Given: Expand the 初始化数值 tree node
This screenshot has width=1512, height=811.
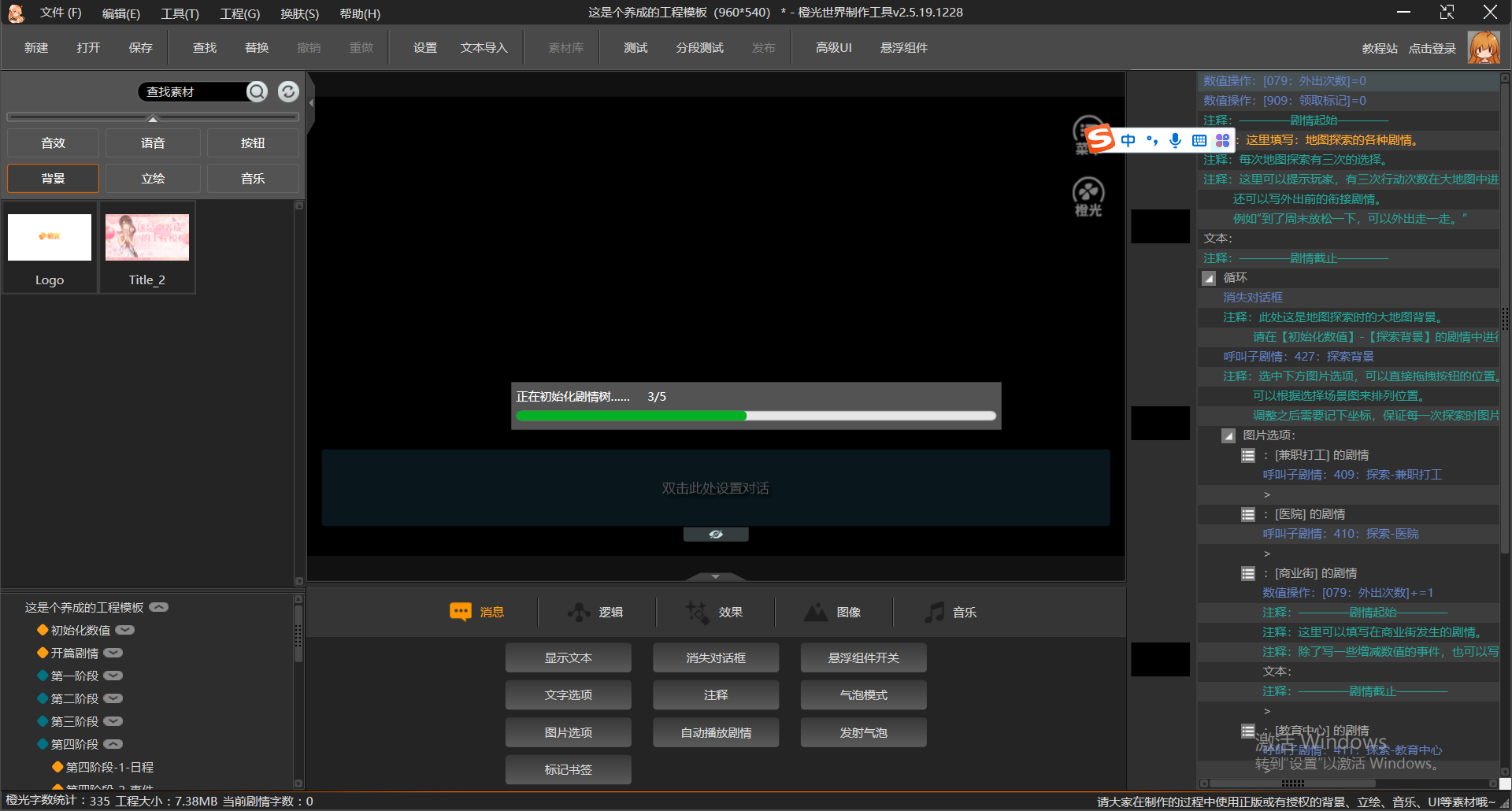Looking at the screenshot, I should coord(125,630).
